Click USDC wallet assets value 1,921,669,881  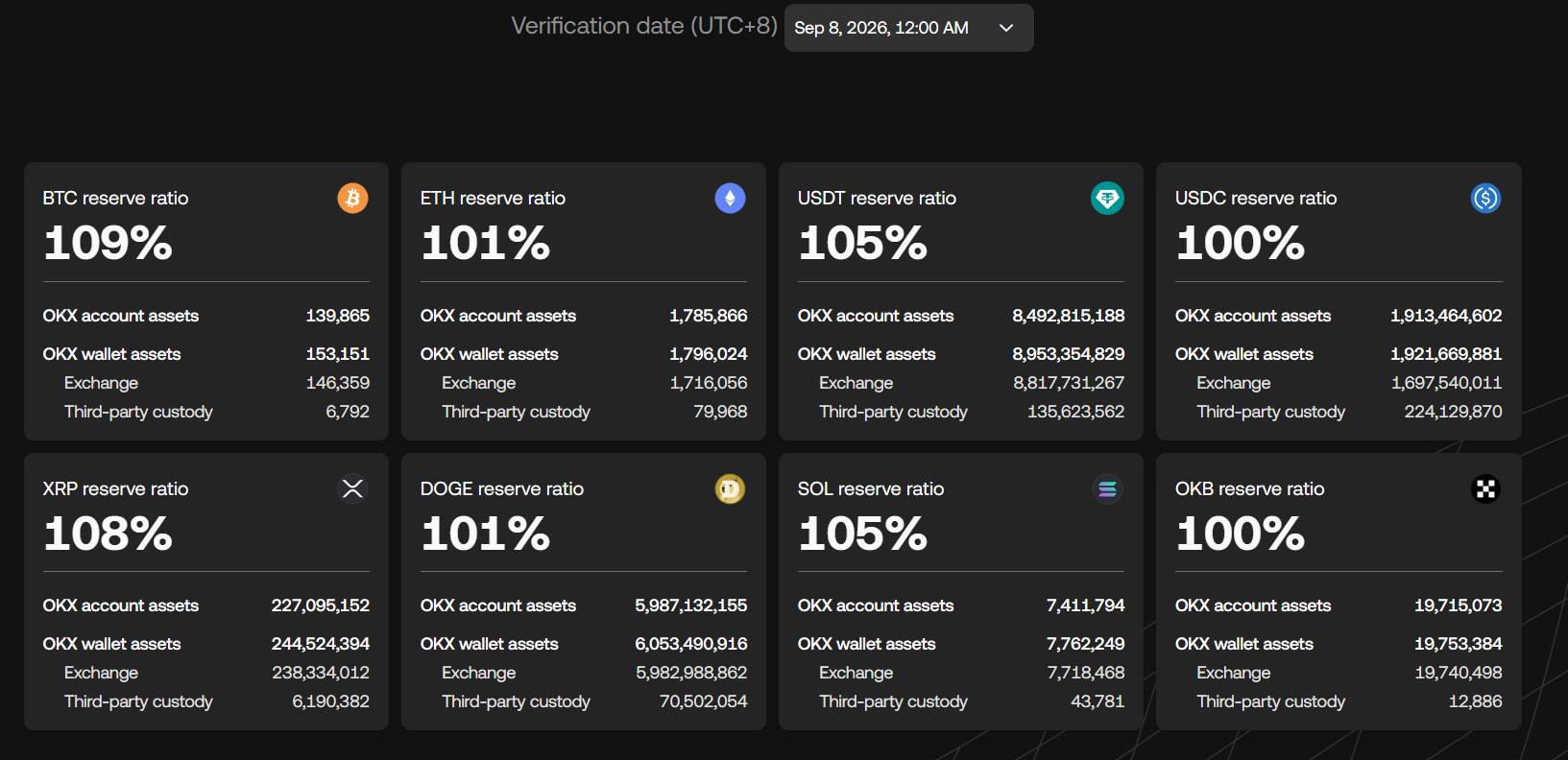coord(1446,354)
